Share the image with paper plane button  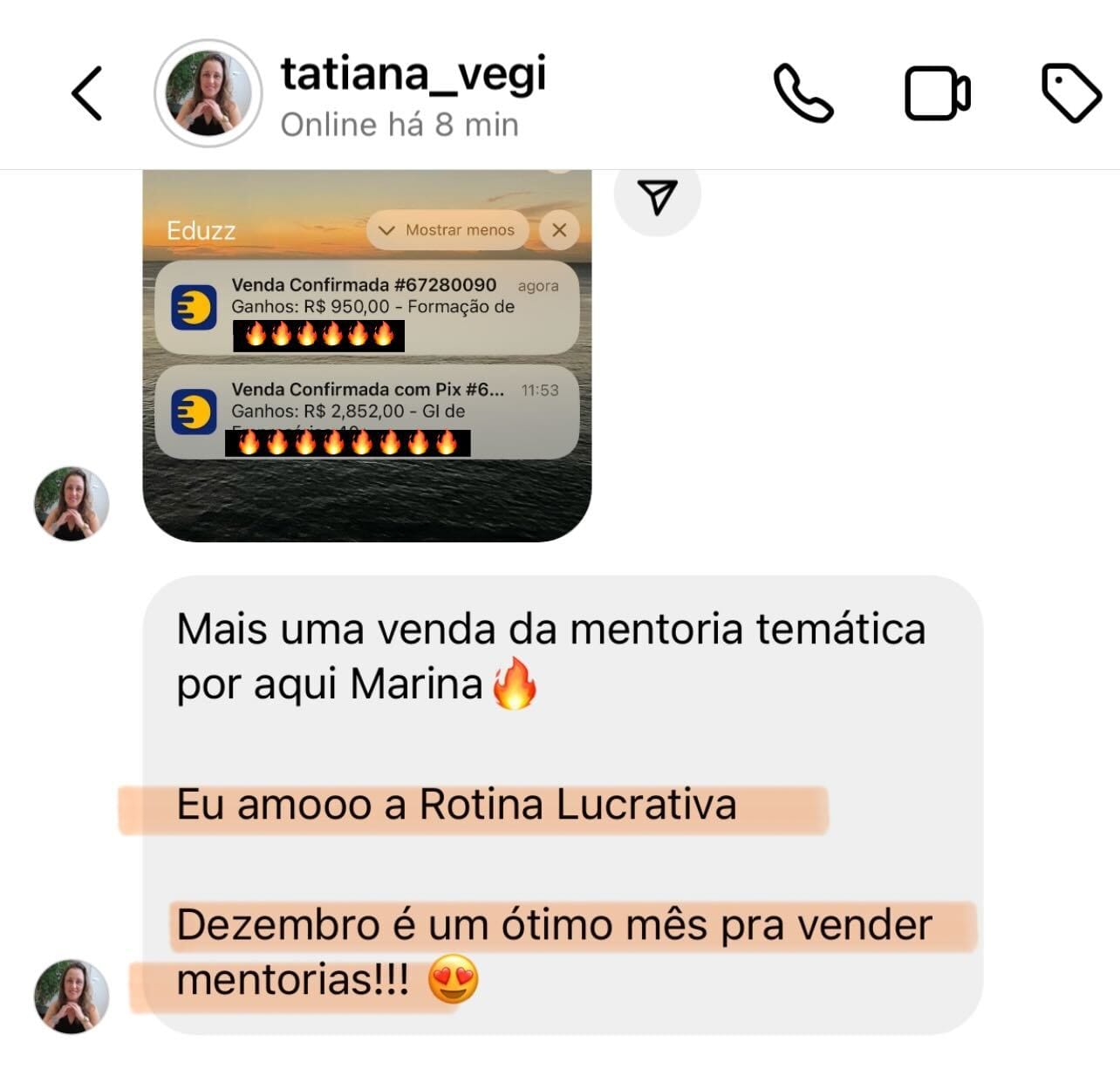657,197
